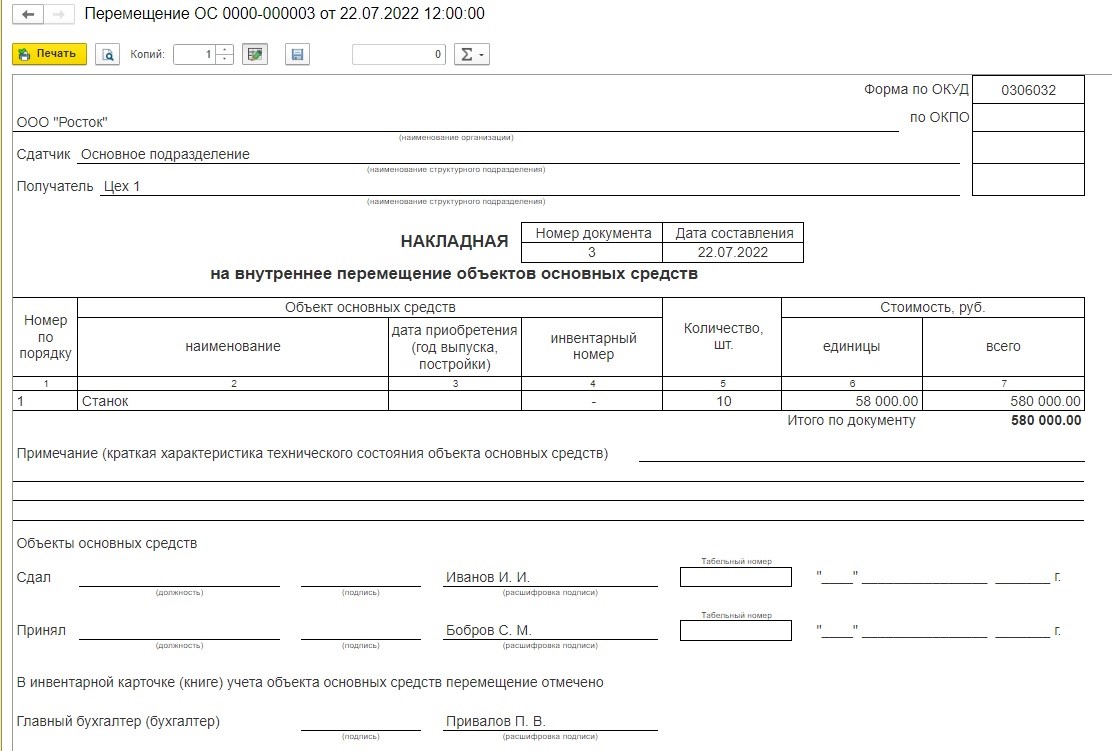
Task: Click the name Иванов И. И.
Action: coord(488,577)
